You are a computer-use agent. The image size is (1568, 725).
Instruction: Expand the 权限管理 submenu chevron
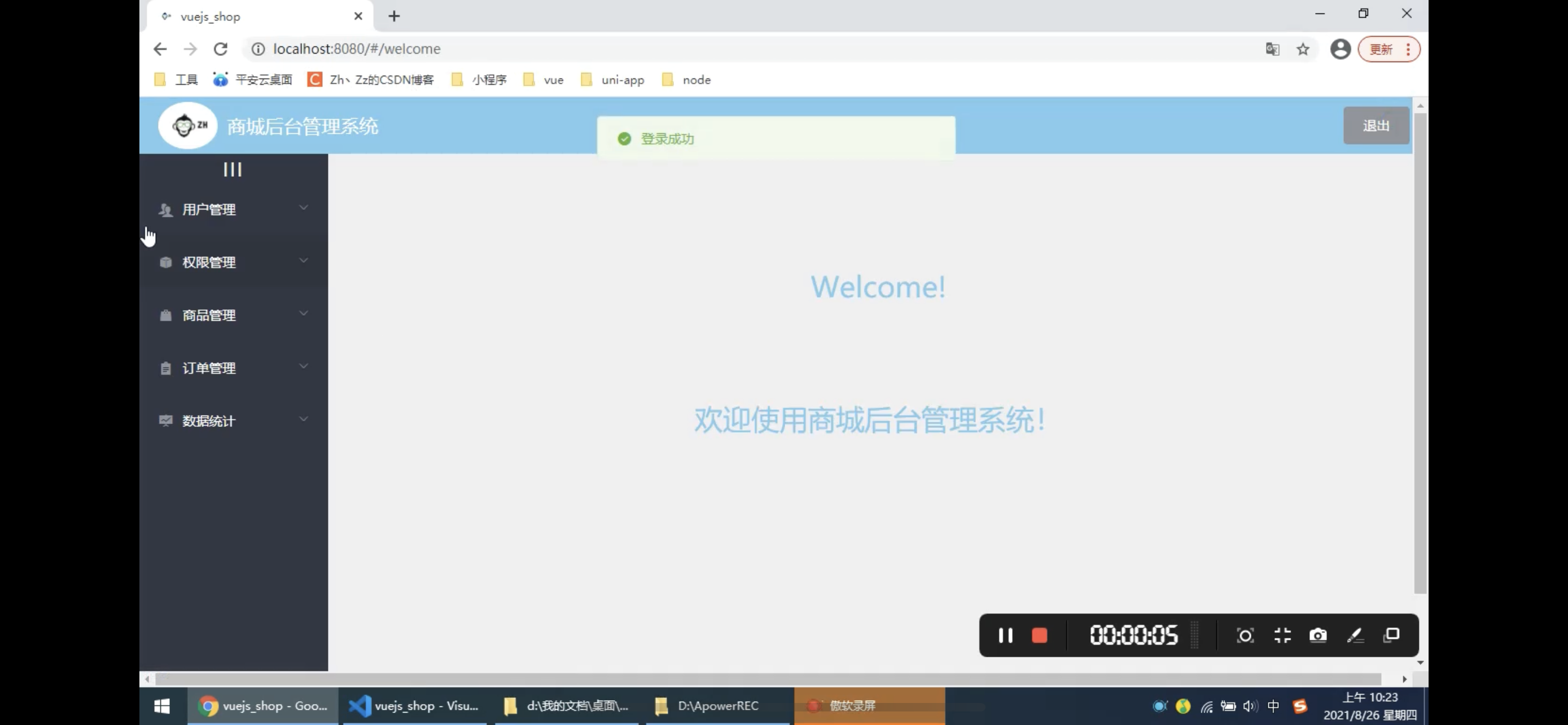pyautogui.click(x=304, y=261)
